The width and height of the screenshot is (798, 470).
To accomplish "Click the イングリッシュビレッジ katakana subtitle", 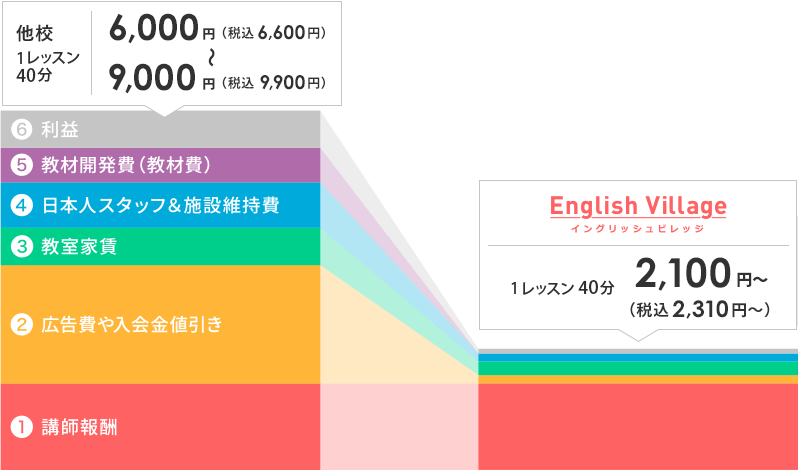I will click(x=638, y=229).
